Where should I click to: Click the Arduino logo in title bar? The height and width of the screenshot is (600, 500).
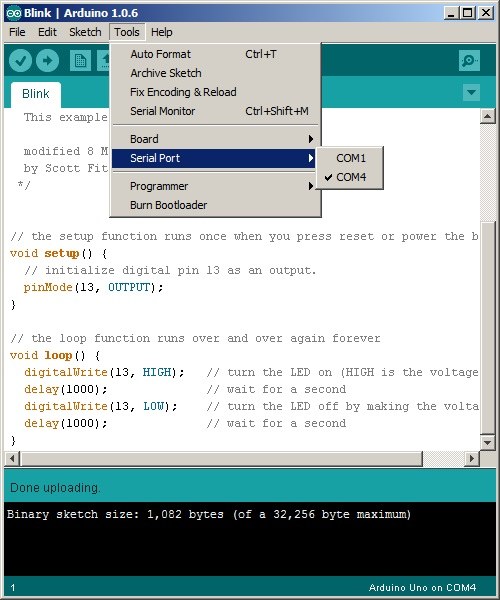(x=14, y=13)
